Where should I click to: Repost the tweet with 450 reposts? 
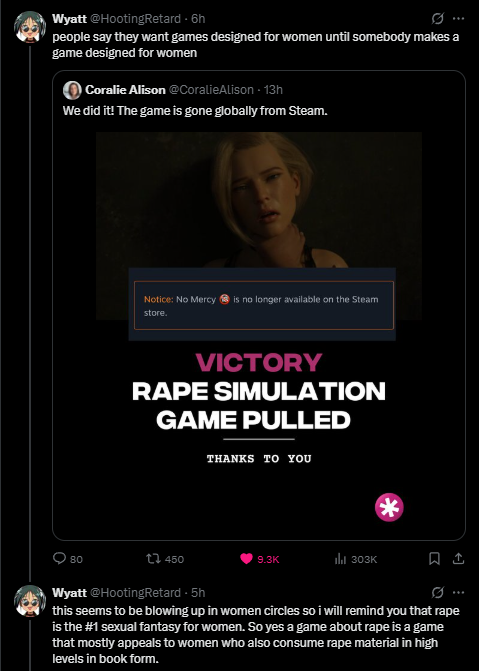point(151,558)
